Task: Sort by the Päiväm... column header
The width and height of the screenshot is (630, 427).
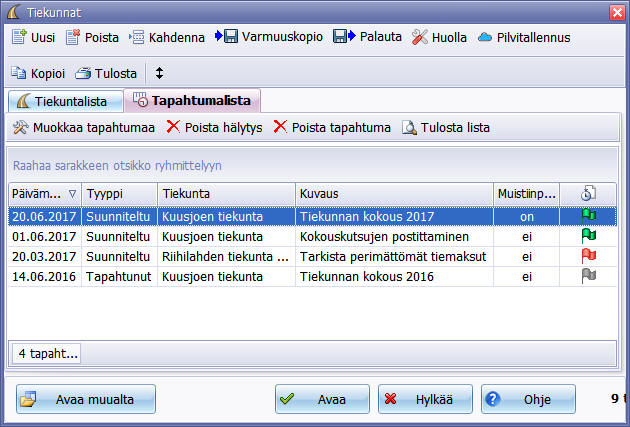Action: [x=45, y=194]
